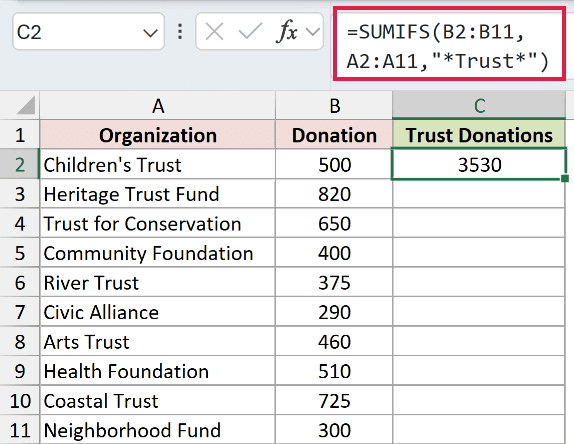Select the Heritage Trust Fund cell
The height and width of the screenshot is (444, 574).
point(158,194)
